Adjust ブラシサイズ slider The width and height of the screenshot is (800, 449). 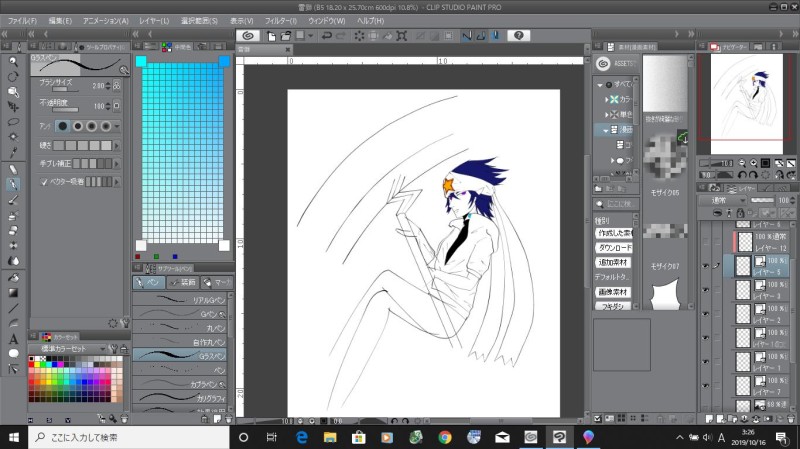pyautogui.click(x=64, y=89)
